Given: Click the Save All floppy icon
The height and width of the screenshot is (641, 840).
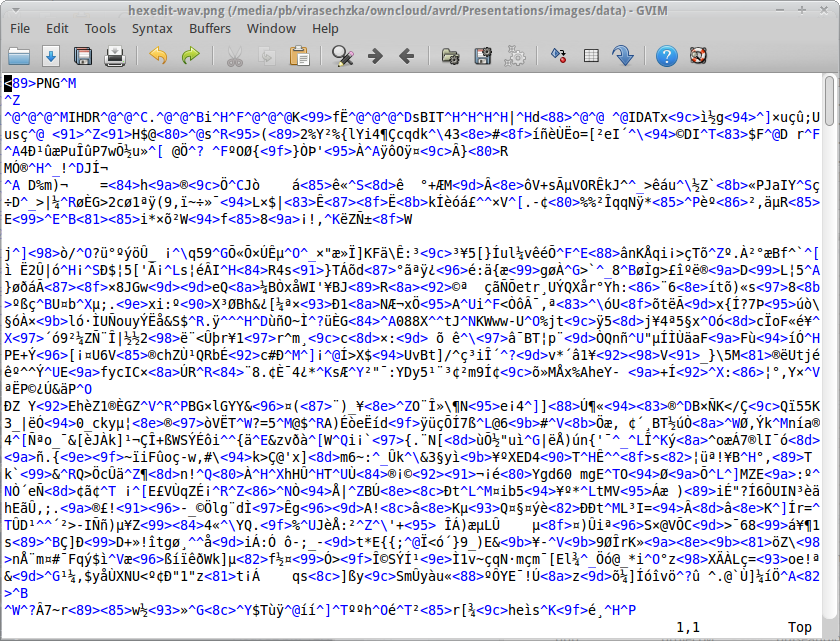Looking at the screenshot, I should (84, 56).
